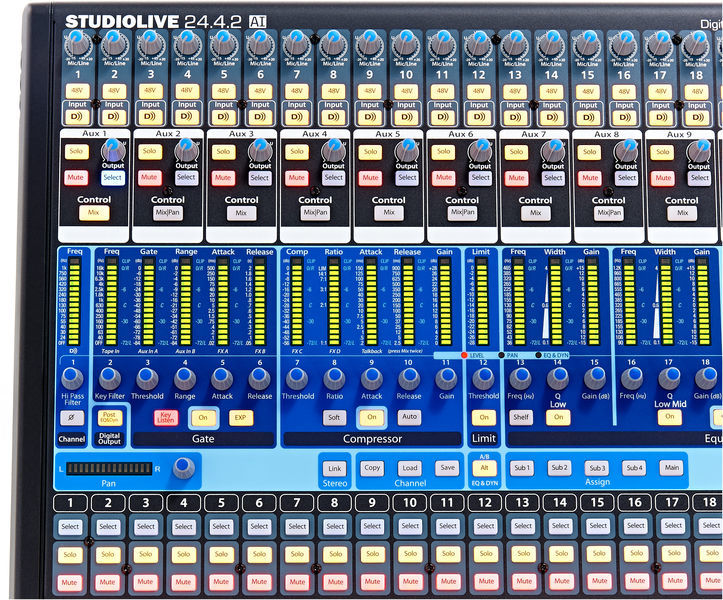Image resolution: width=723 pixels, height=600 pixels.
Task: Select the Aux 7 bus
Action: 553,178
